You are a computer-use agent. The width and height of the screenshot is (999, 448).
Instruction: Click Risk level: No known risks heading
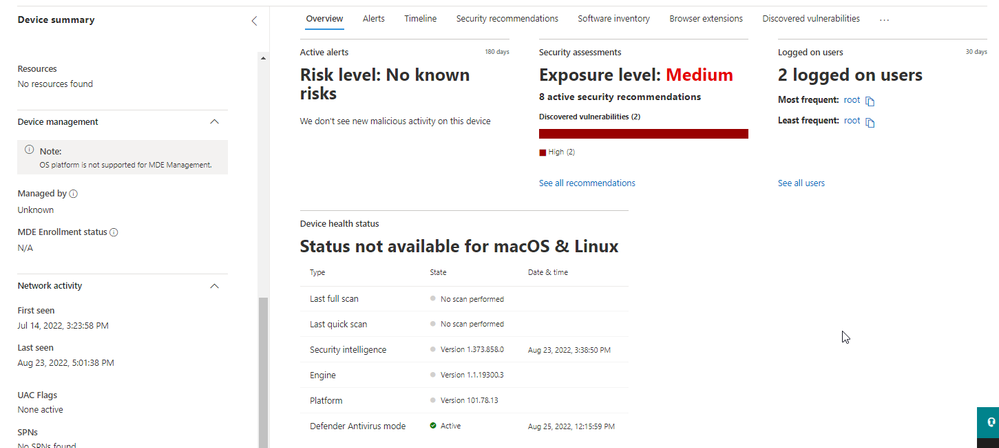click(385, 84)
